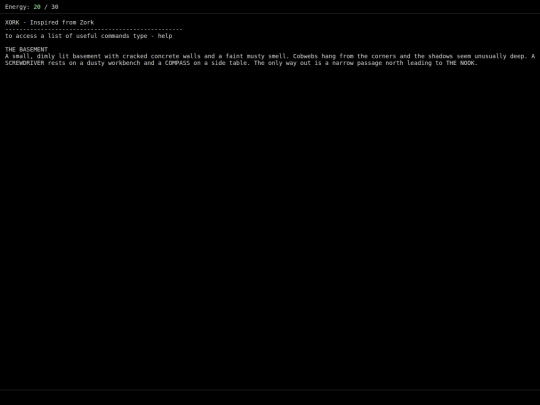Click the 'Energy:' label
This screenshot has width=540, height=405.
[17, 7]
